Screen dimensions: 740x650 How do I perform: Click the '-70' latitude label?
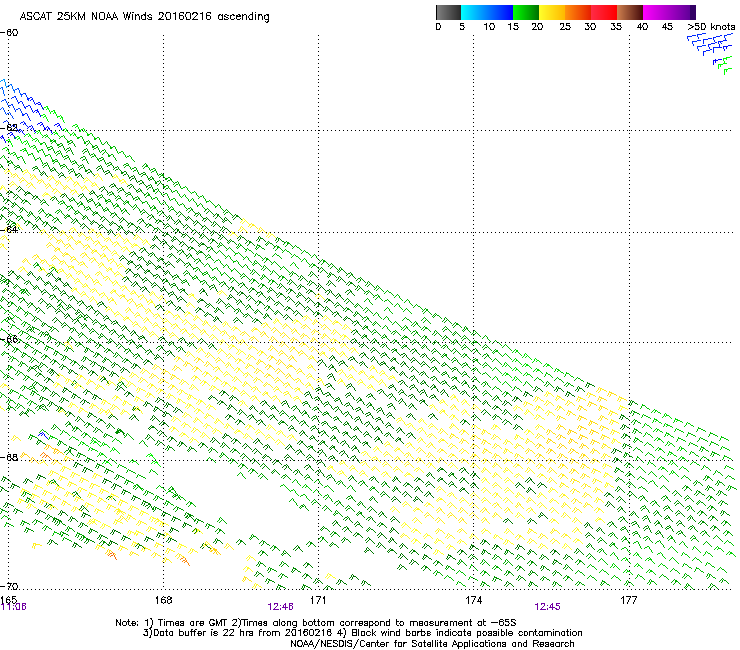[9, 586]
